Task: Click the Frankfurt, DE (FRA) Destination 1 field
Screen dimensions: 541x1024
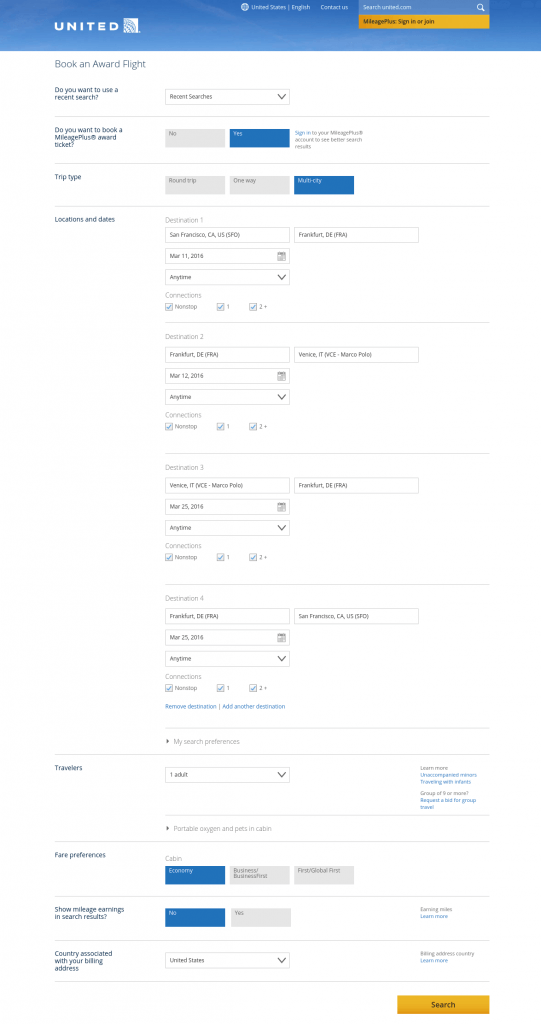Action: point(356,235)
